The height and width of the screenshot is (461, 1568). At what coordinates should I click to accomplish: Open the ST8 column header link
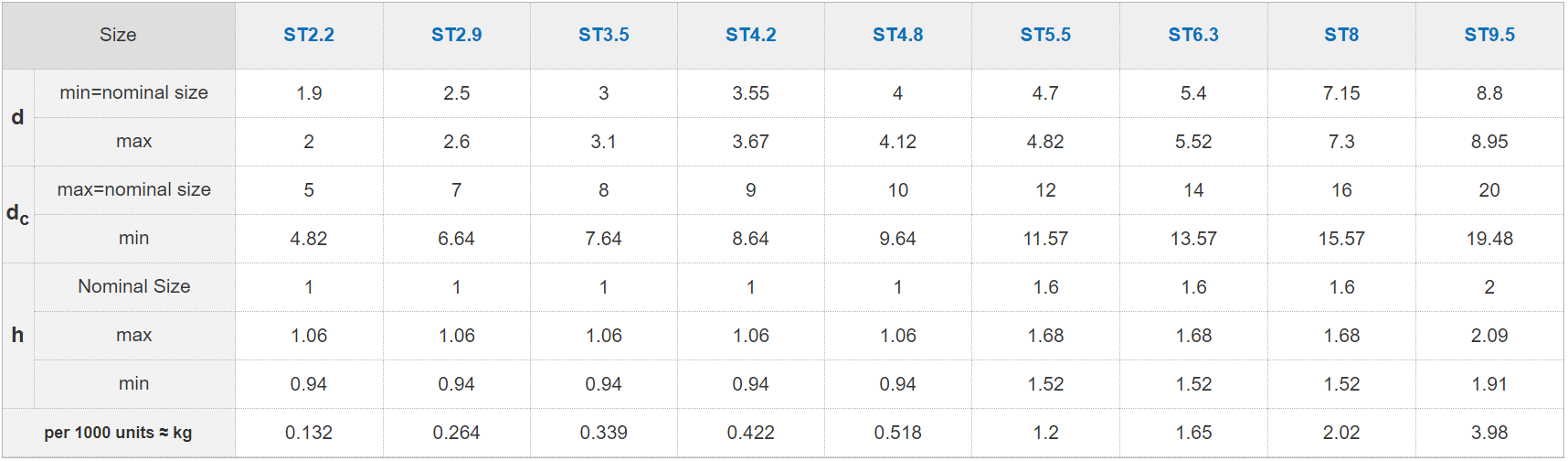click(1341, 35)
